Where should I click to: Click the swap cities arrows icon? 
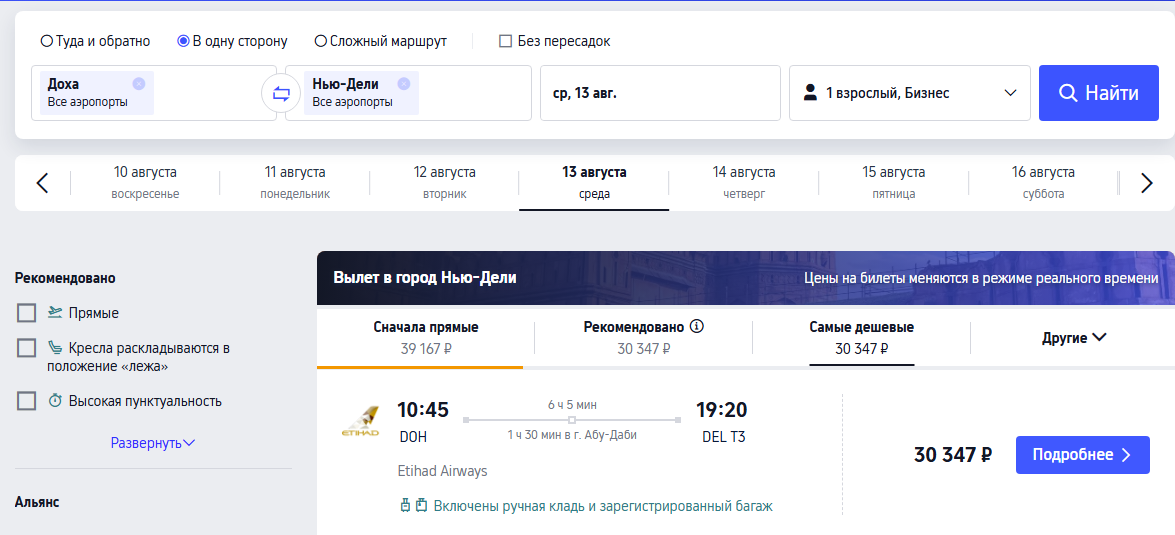(x=281, y=93)
